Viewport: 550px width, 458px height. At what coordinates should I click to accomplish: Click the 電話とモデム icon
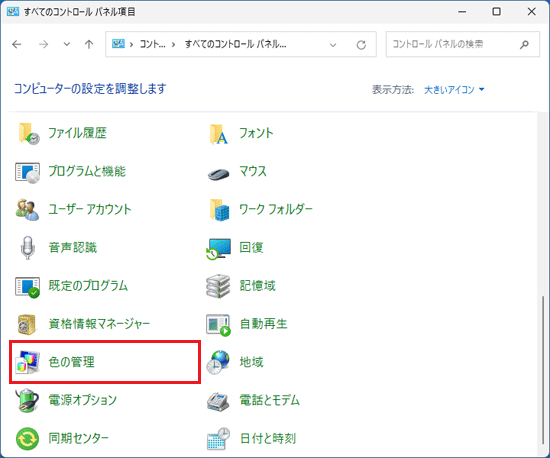tap(218, 401)
